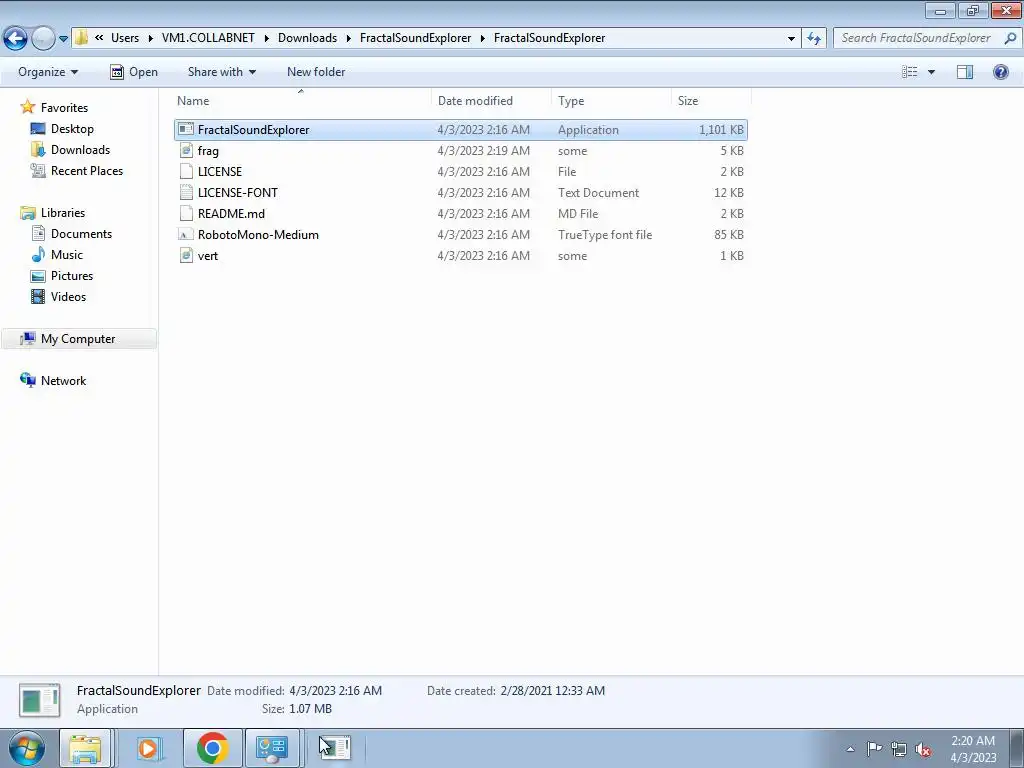Click the 1,101 KB size cell
Viewport: 1024px width, 768px height.
point(721,129)
